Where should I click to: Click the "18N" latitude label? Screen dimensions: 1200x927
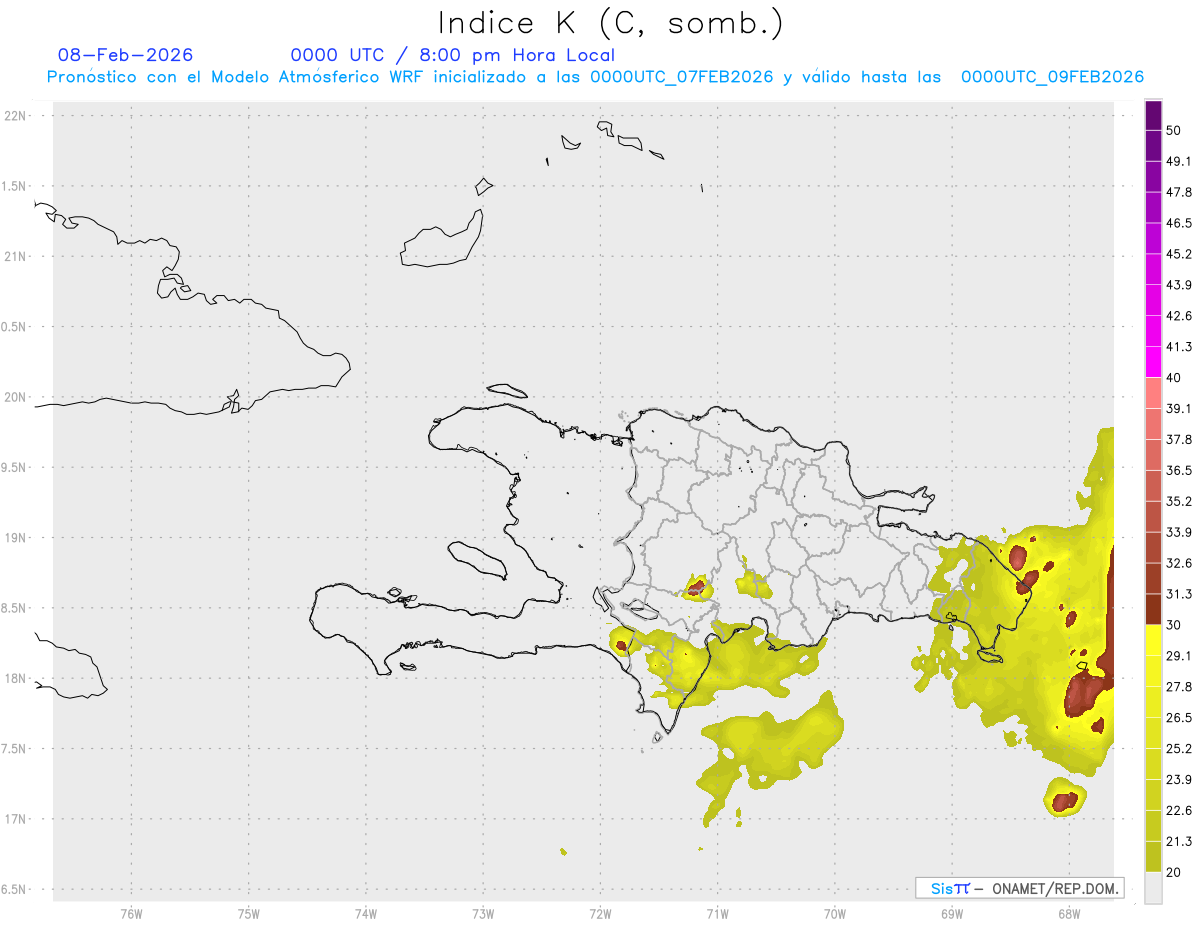coord(16,678)
